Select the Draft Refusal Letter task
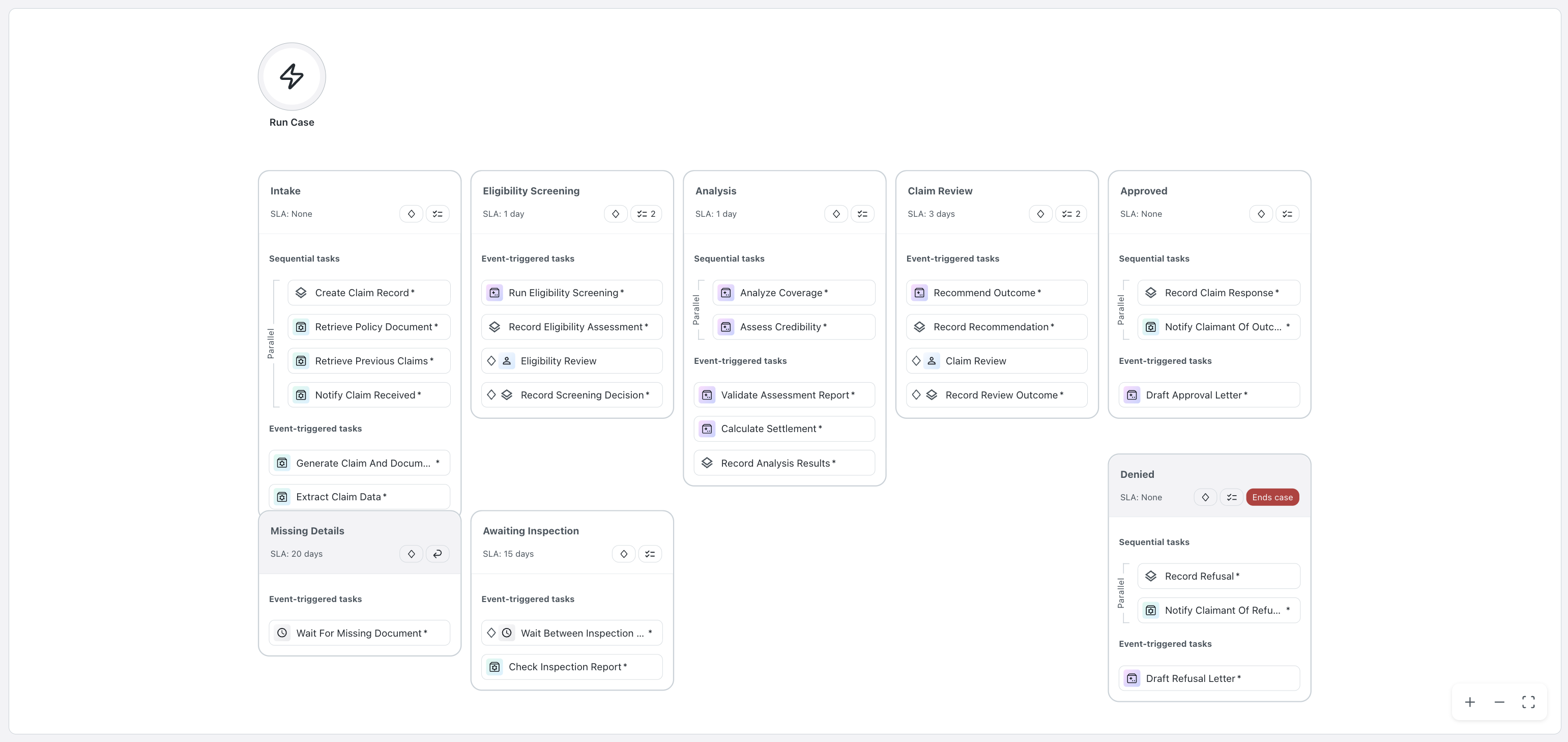1568x742 pixels. (x=1209, y=678)
